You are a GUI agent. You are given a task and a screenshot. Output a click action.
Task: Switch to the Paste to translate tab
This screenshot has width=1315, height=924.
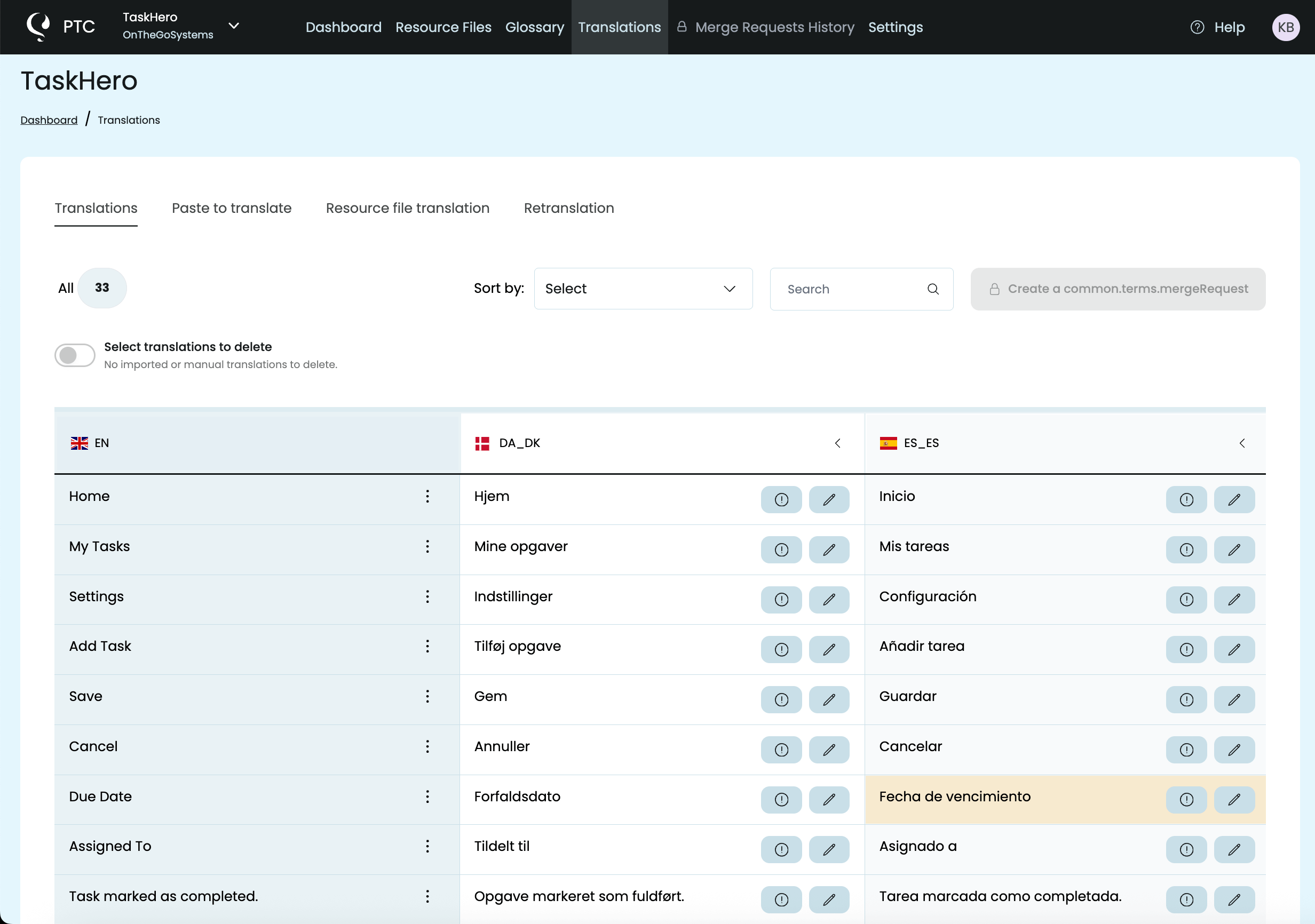pos(232,208)
